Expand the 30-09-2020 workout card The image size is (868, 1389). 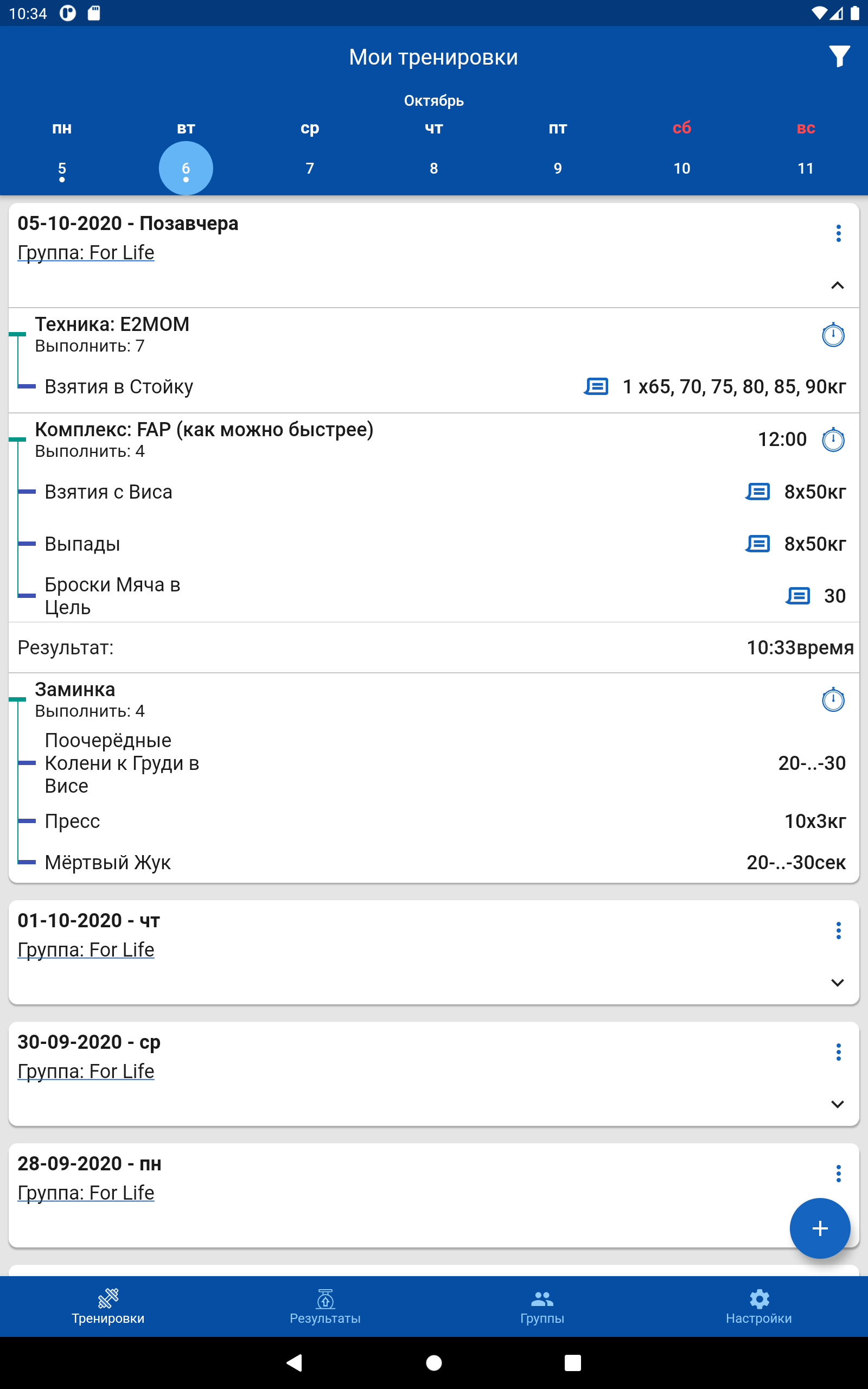pos(837,1104)
